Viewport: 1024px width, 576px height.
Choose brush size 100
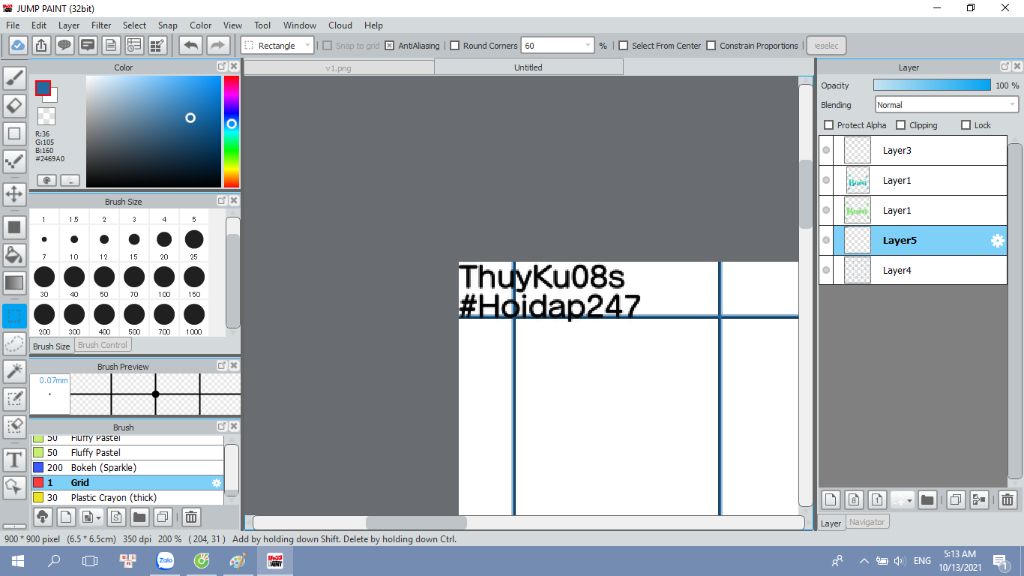(x=164, y=277)
